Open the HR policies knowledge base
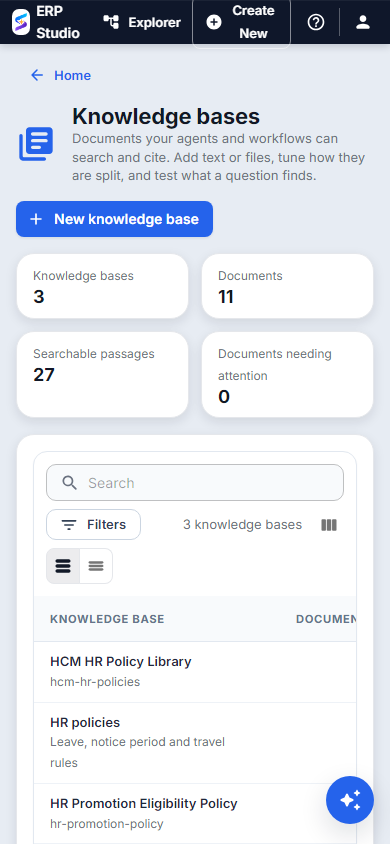This screenshot has width=390, height=844. (195, 743)
